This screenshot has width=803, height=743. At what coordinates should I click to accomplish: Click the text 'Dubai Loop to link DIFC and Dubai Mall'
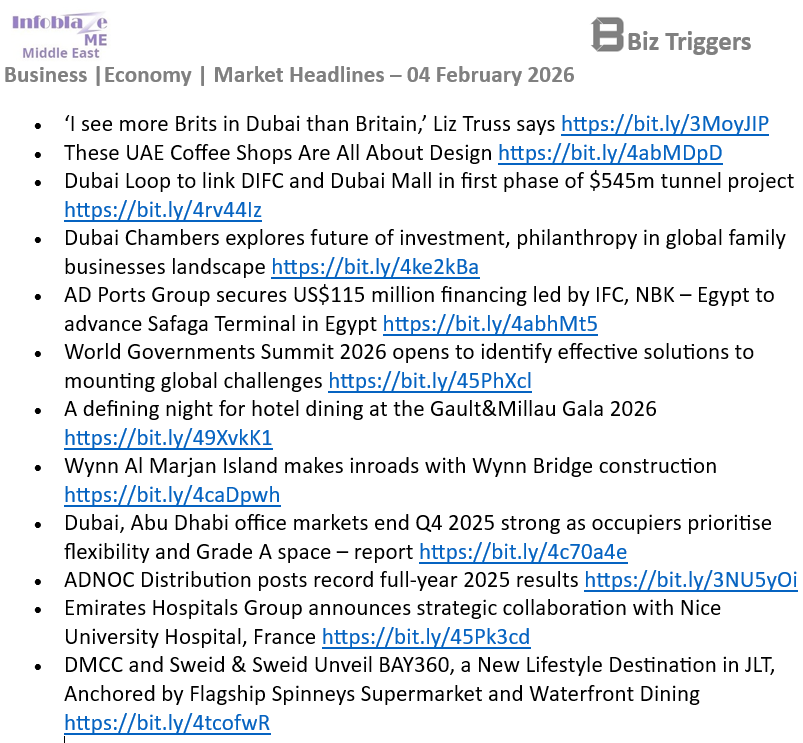(x=248, y=181)
